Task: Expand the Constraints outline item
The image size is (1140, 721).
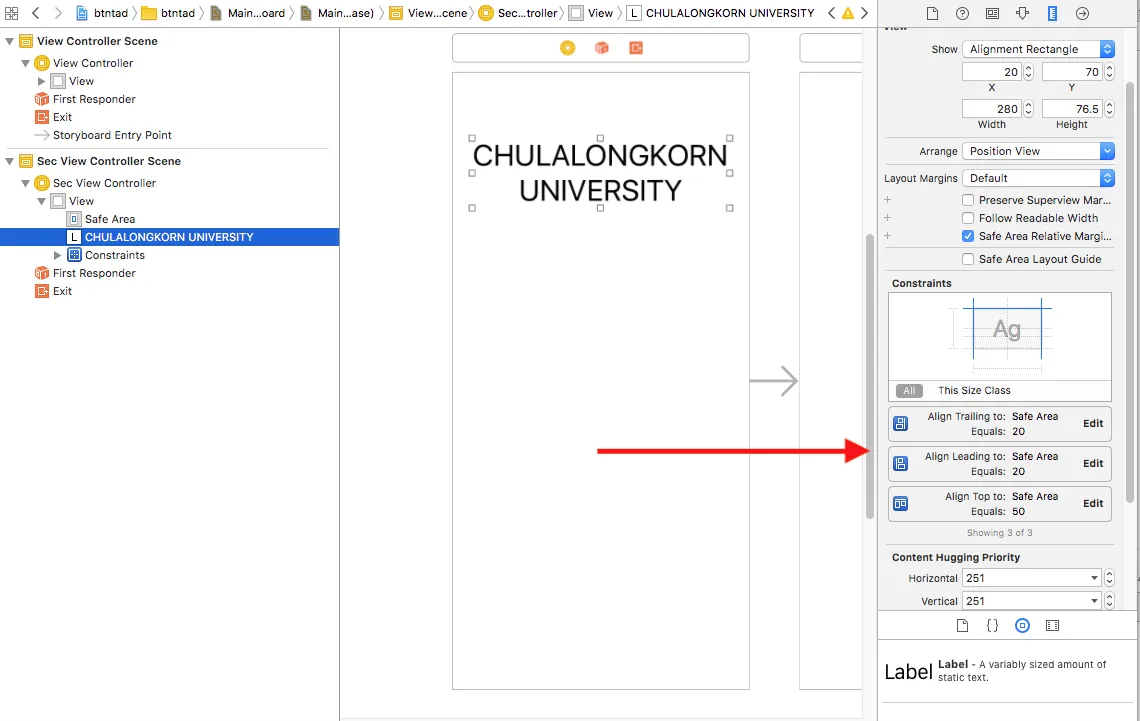Action: (57, 255)
